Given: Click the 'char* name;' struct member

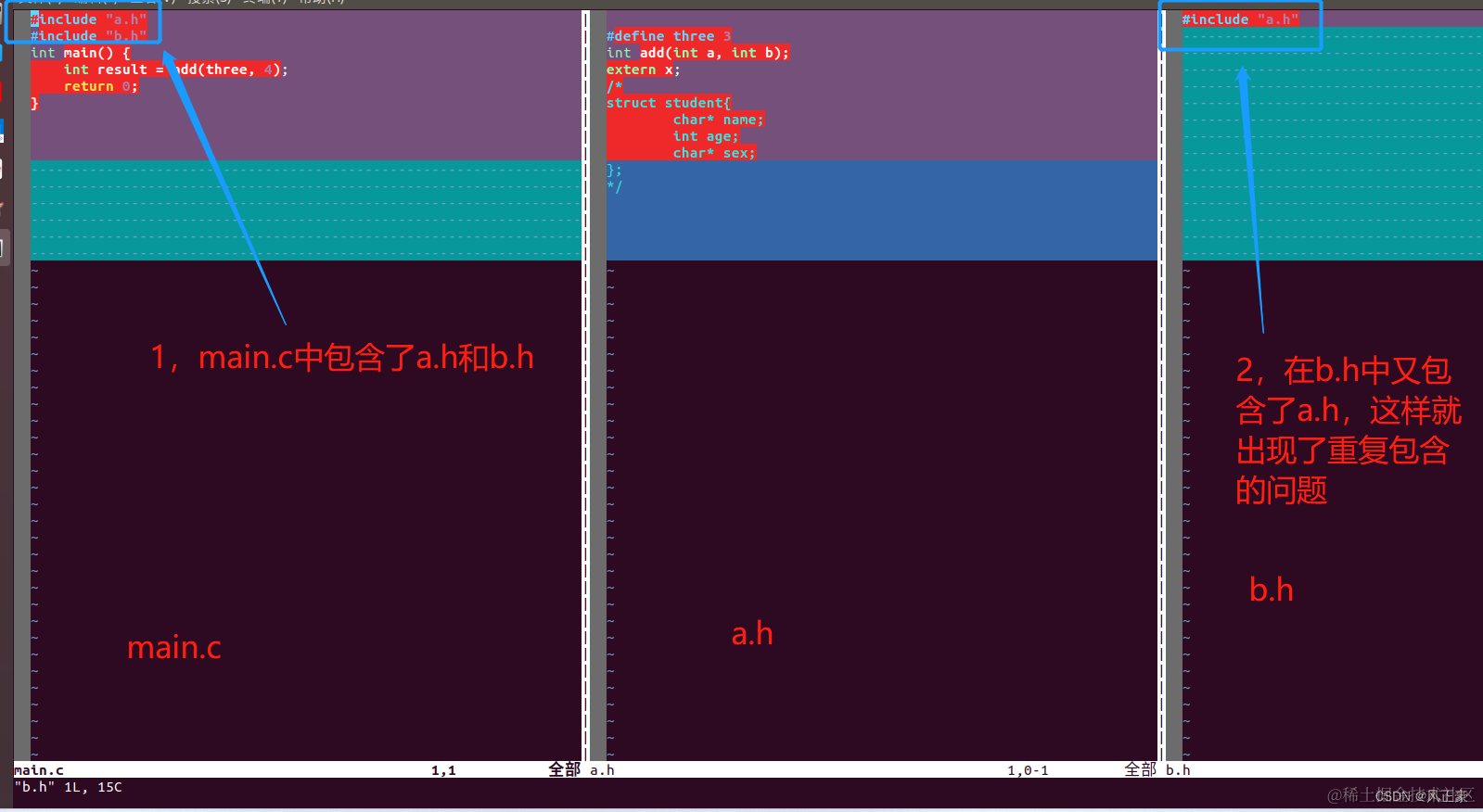Looking at the screenshot, I should pos(719,120).
